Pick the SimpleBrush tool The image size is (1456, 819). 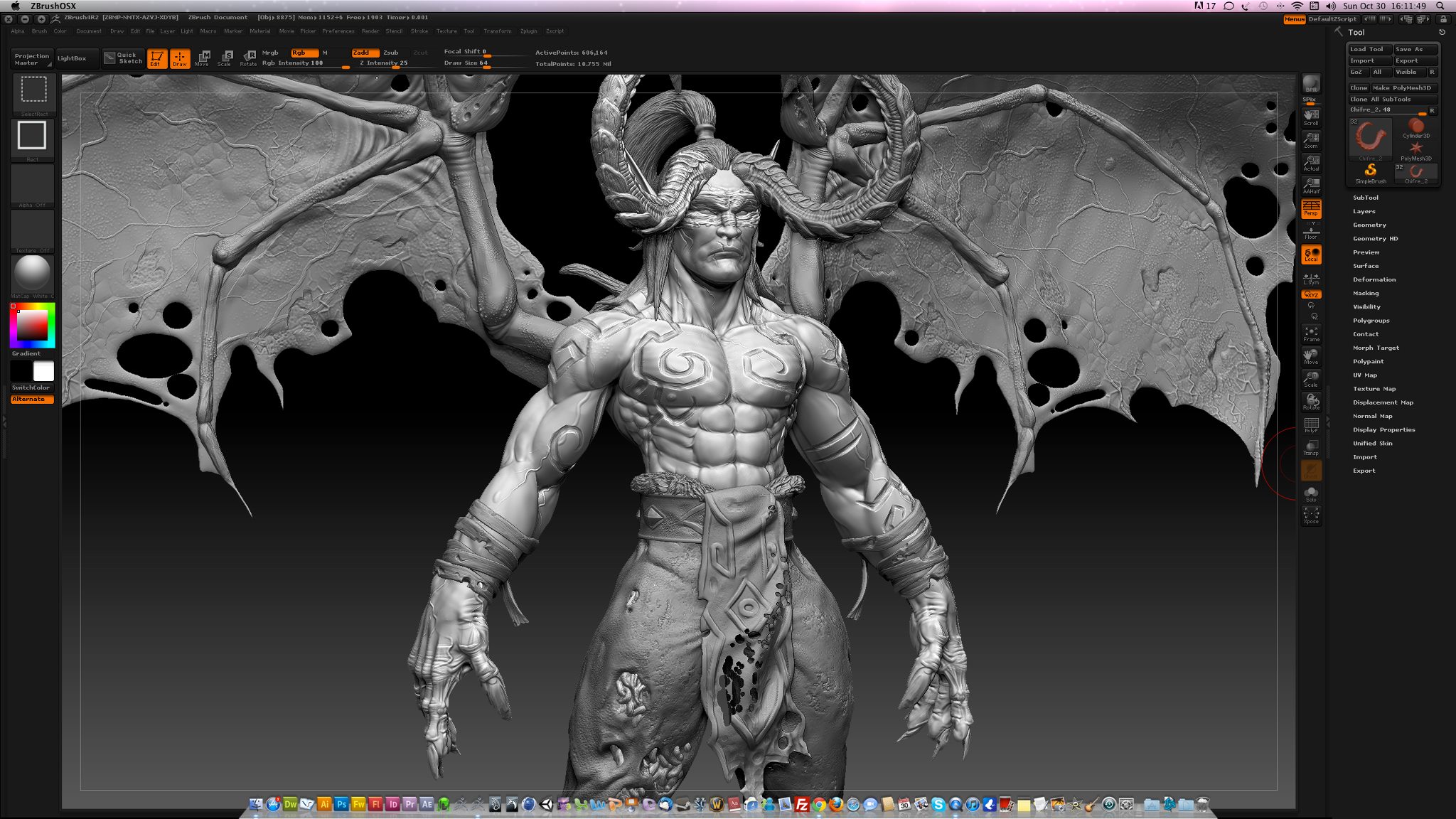[x=1370, y=173]
